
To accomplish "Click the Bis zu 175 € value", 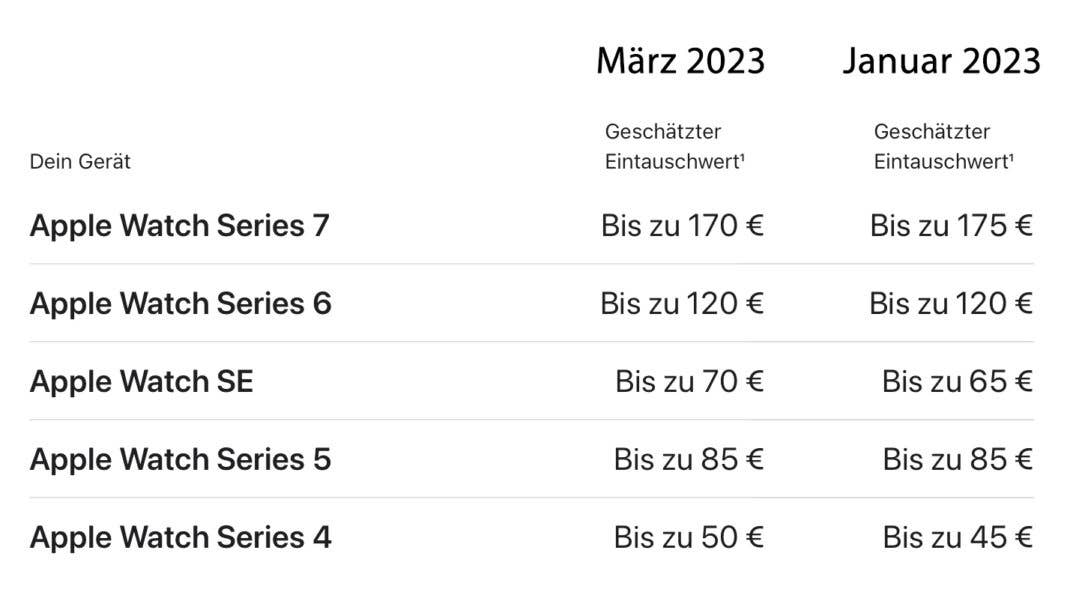I will coord(951,225).
